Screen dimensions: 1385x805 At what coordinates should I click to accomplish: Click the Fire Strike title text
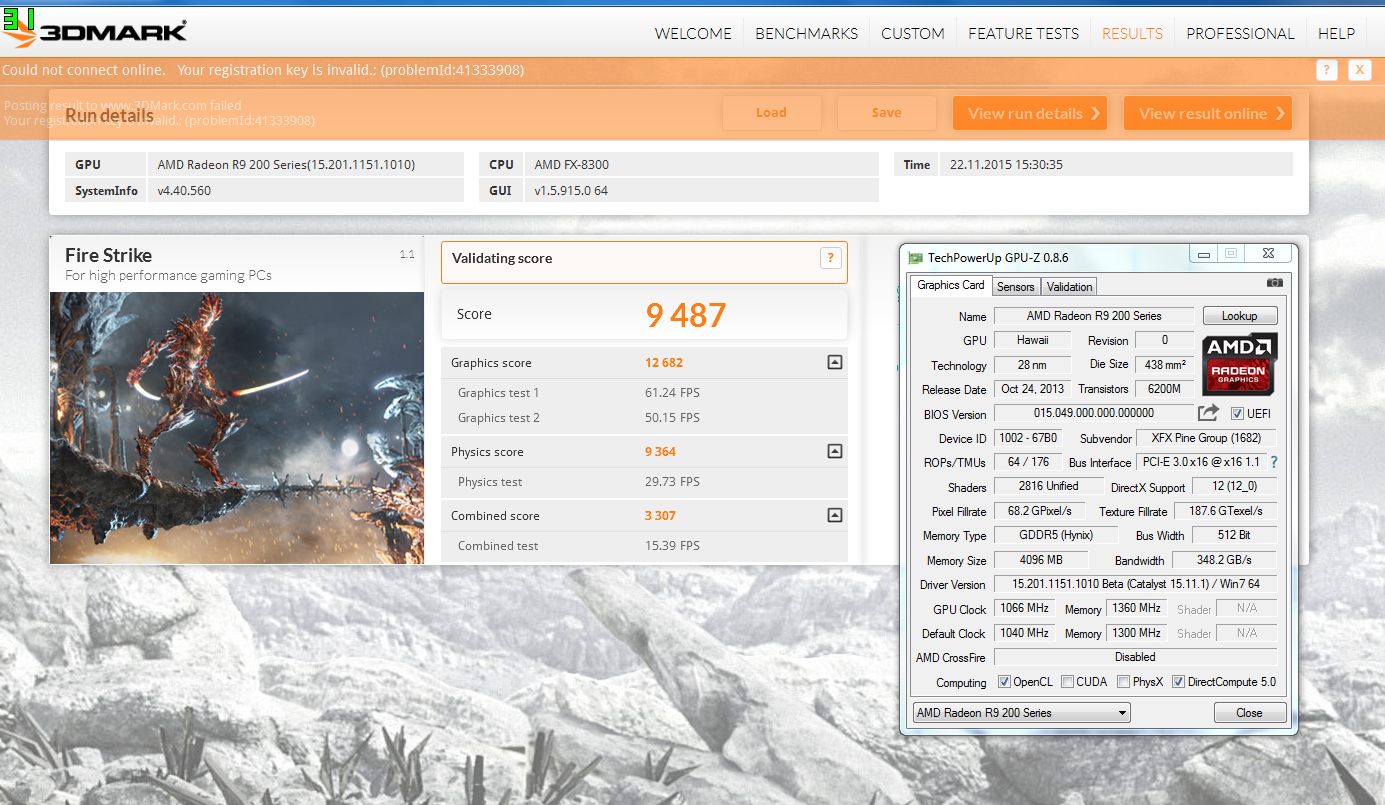(x=108, y=255)
